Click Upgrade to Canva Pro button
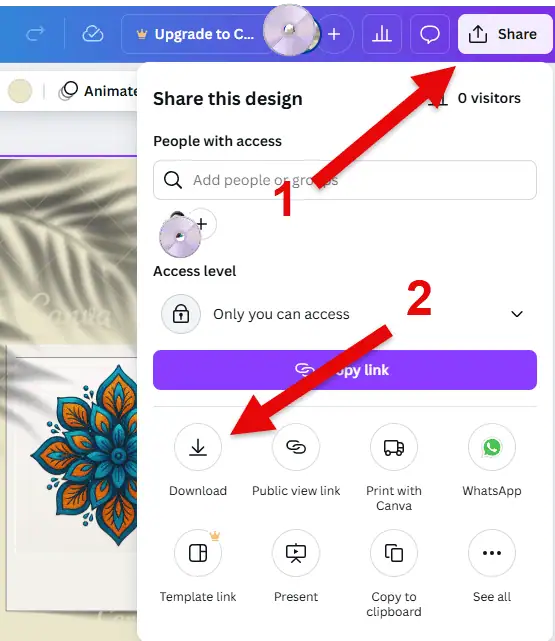The image size is (555, 641). [195, 34]
